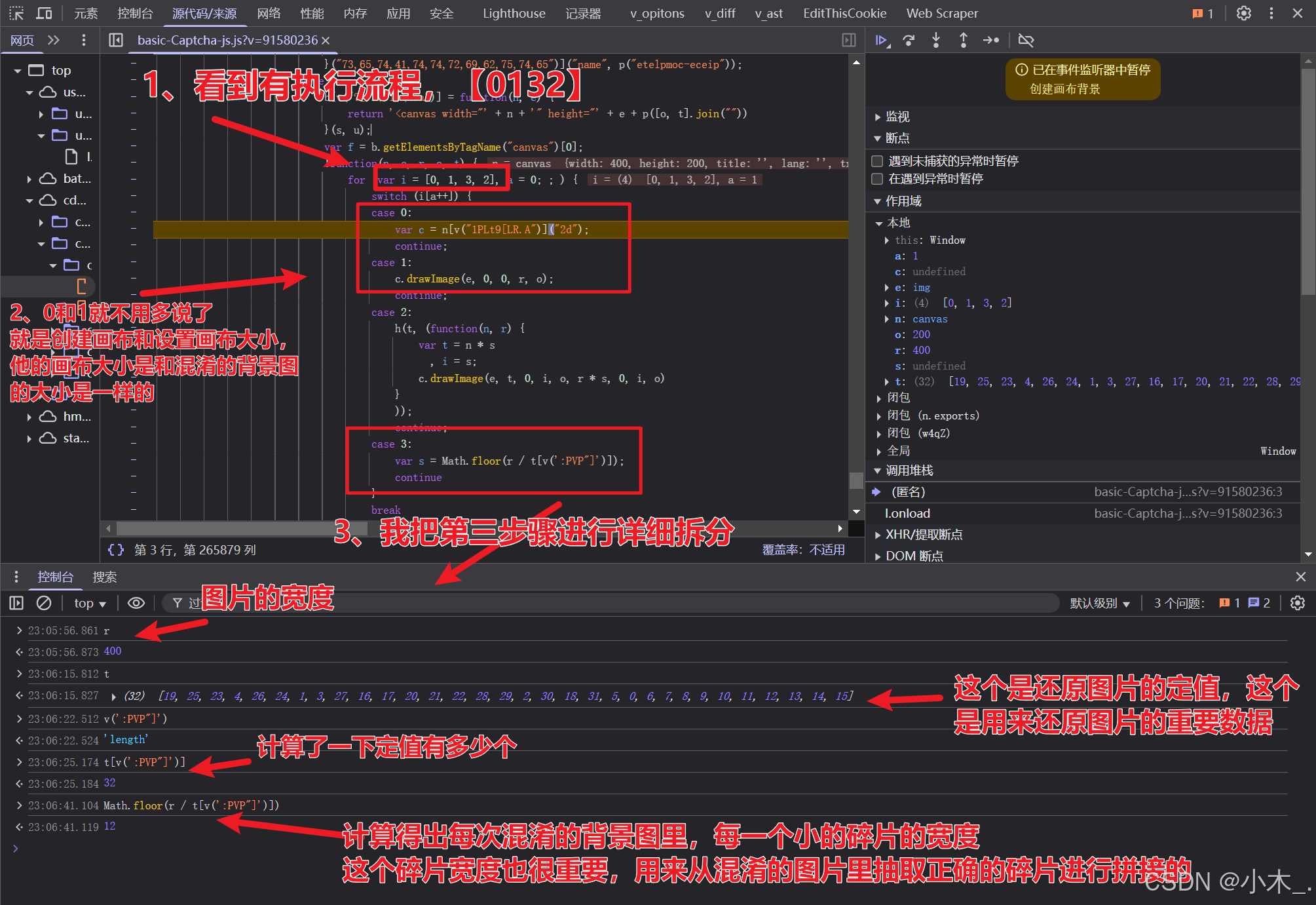This screenshot has width=1316, height=905.
Task: Select the I.onload call stack frame
Action: pyautogui.click(x=907, y=513)
